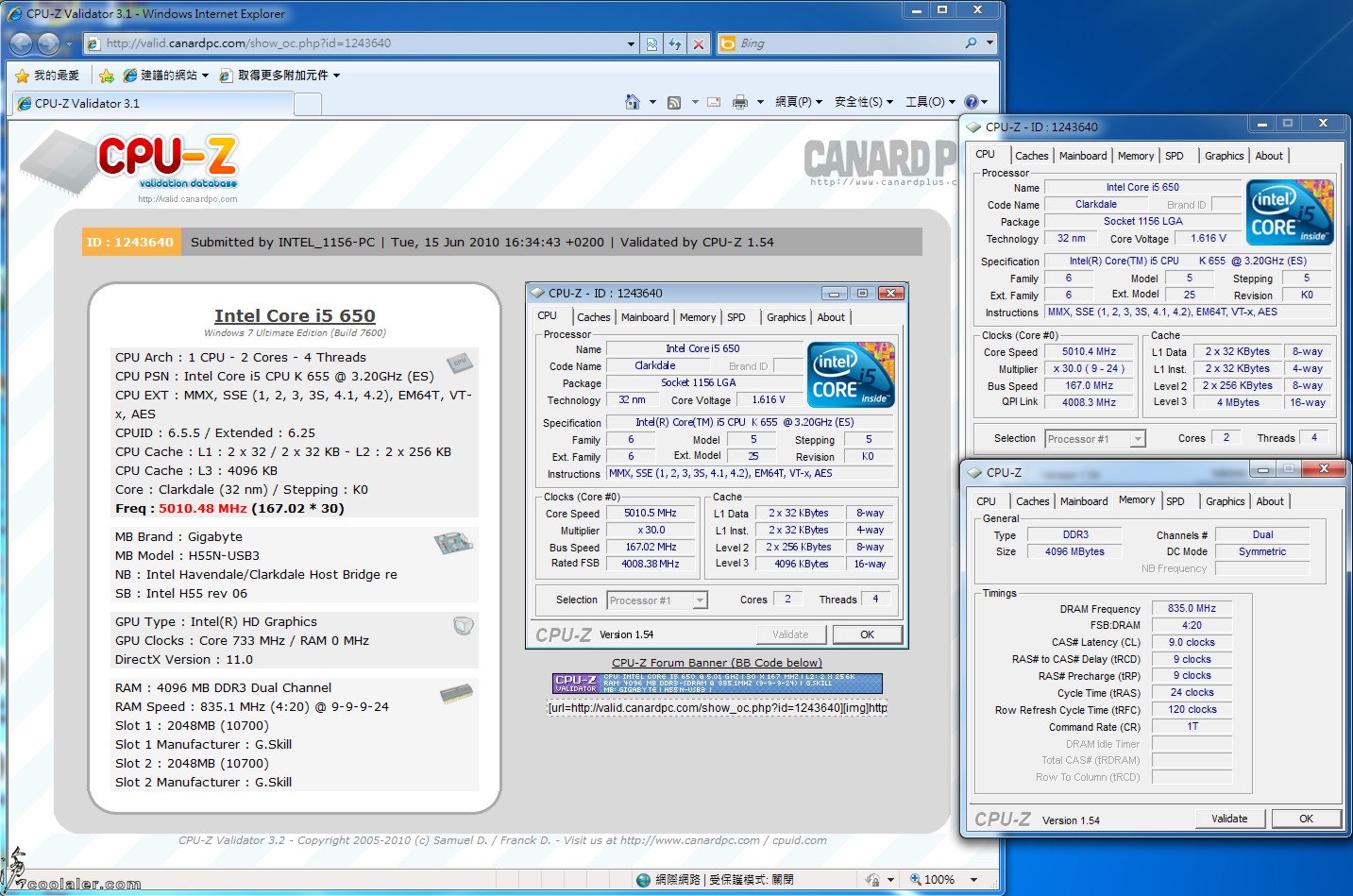The width and height of the screenshot is (1353, 896).
Task: Click the Home icon in command bar
Action: pos(633,102)
